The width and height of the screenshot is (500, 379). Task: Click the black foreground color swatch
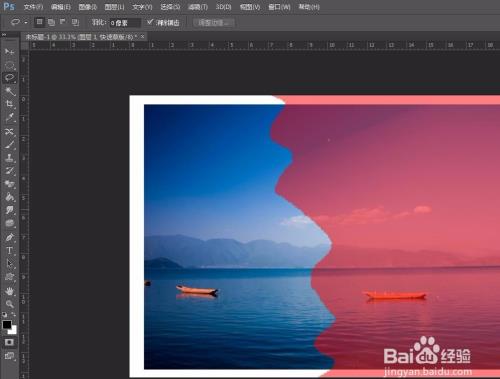point(7,325)
